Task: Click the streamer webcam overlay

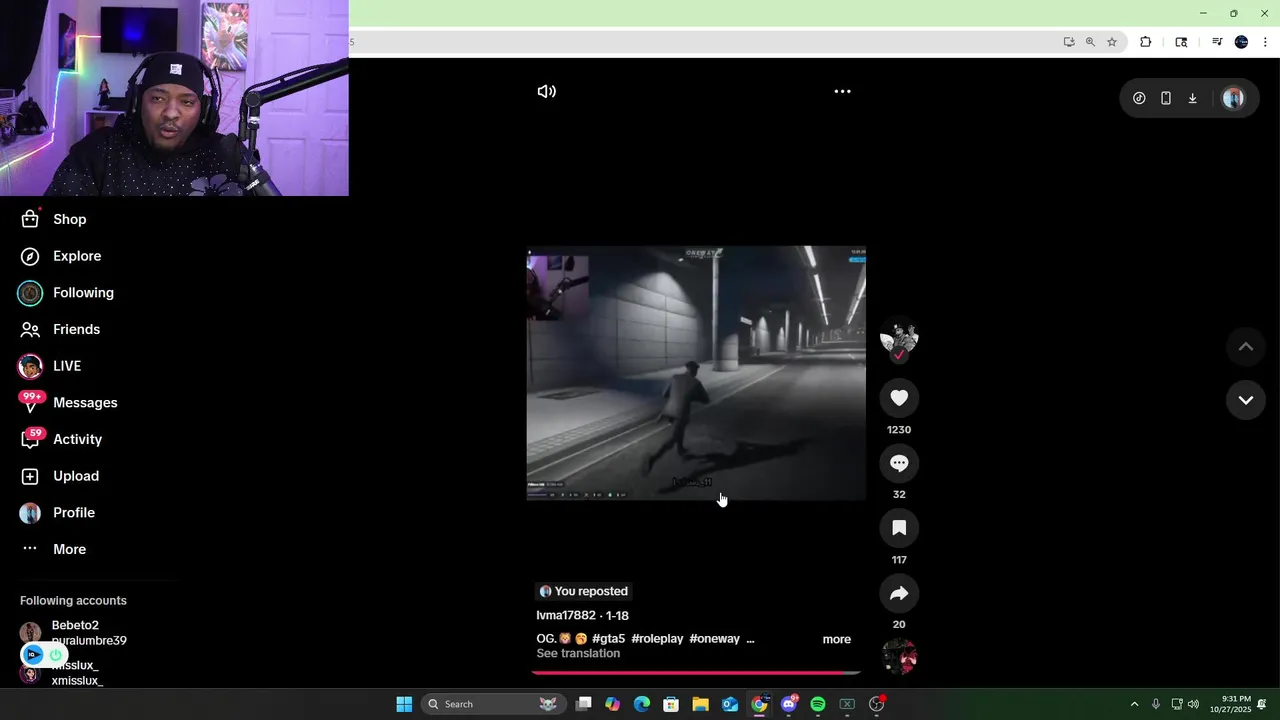Action: 174,98
